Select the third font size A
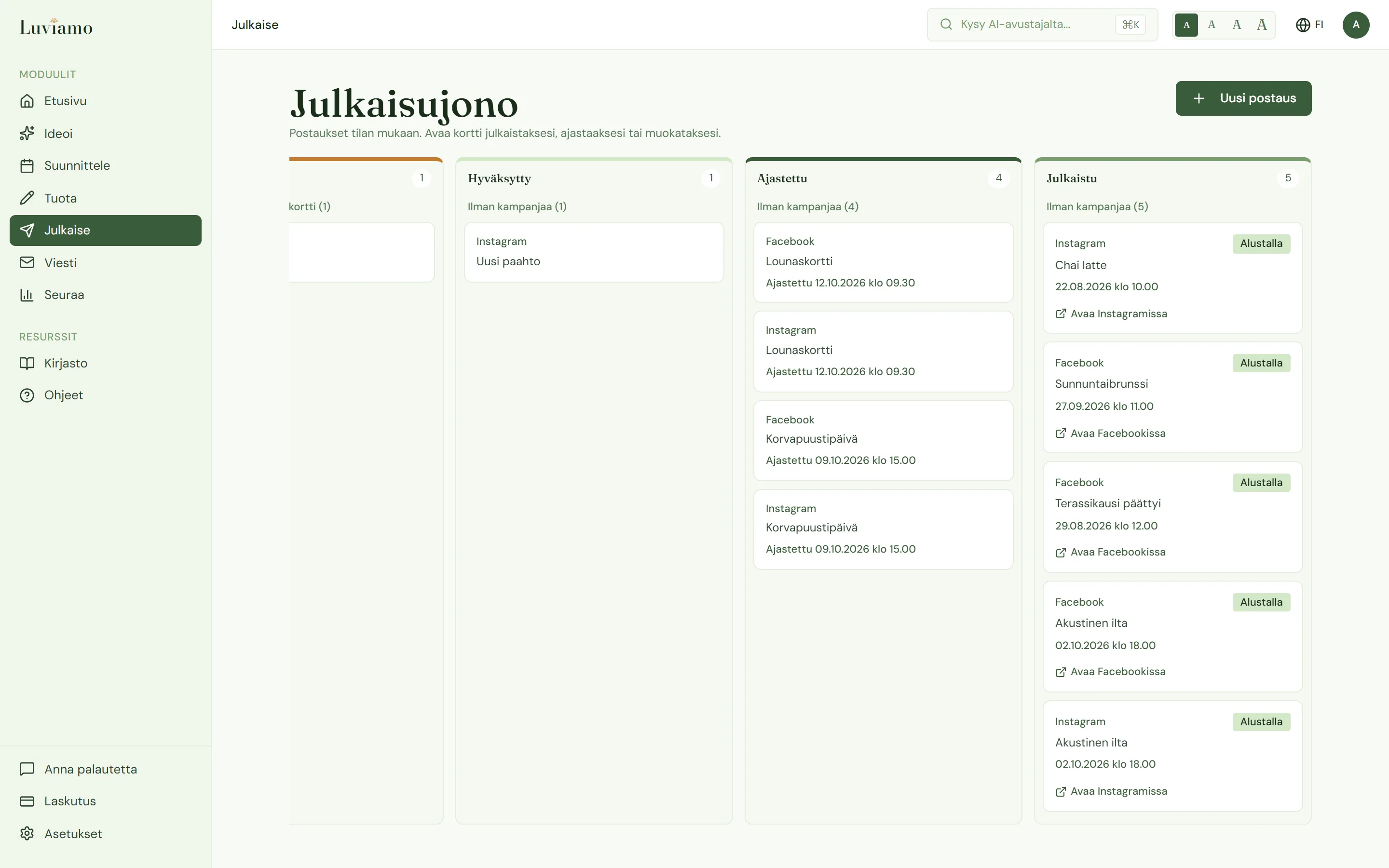Image resolution: width=1389 pixels, height=868 pixels. [1236, 25]
